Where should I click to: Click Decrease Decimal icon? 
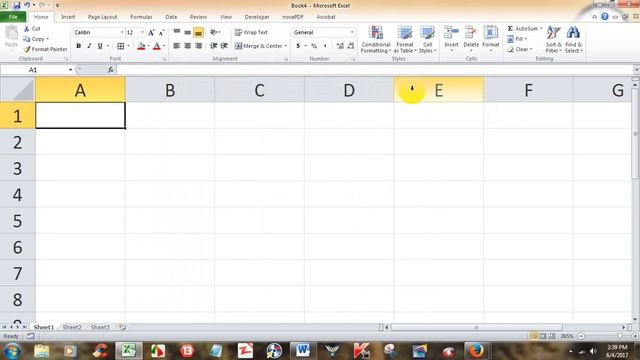click(x=351, y=46)
